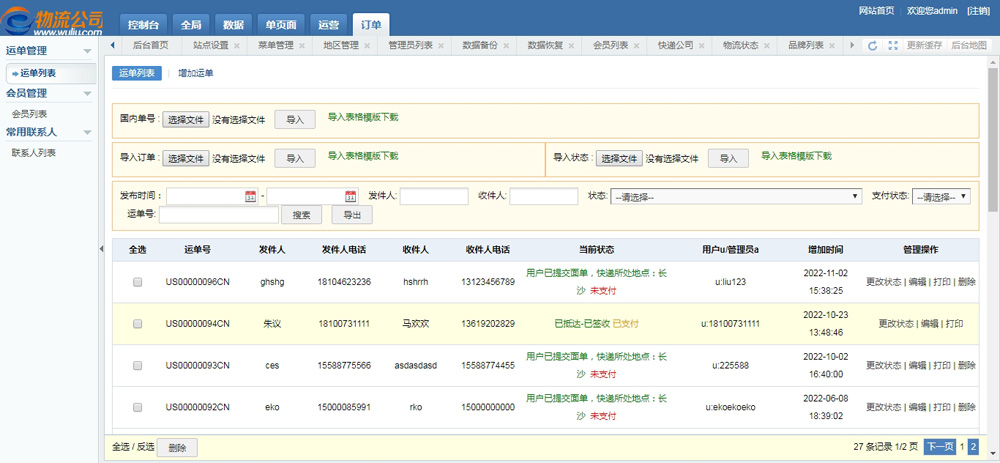Image resolution: width=1000 pixels, height=463 pixels.
Task: Tick the checkbox for order US00000094CN
Action: pos(138,324)
